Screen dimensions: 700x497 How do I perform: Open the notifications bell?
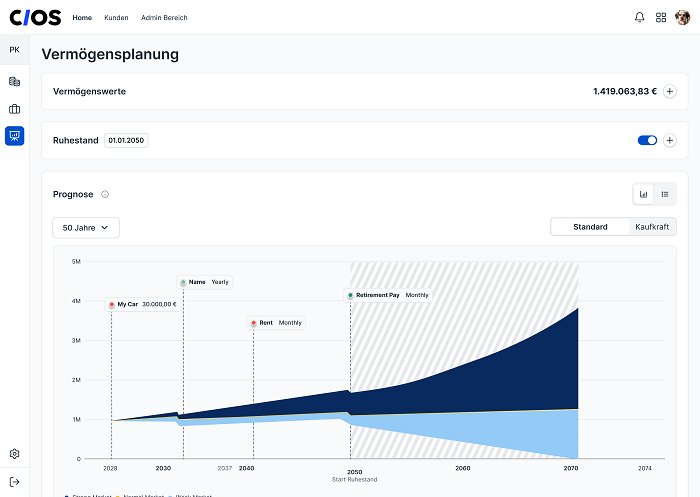click(639, 17)
